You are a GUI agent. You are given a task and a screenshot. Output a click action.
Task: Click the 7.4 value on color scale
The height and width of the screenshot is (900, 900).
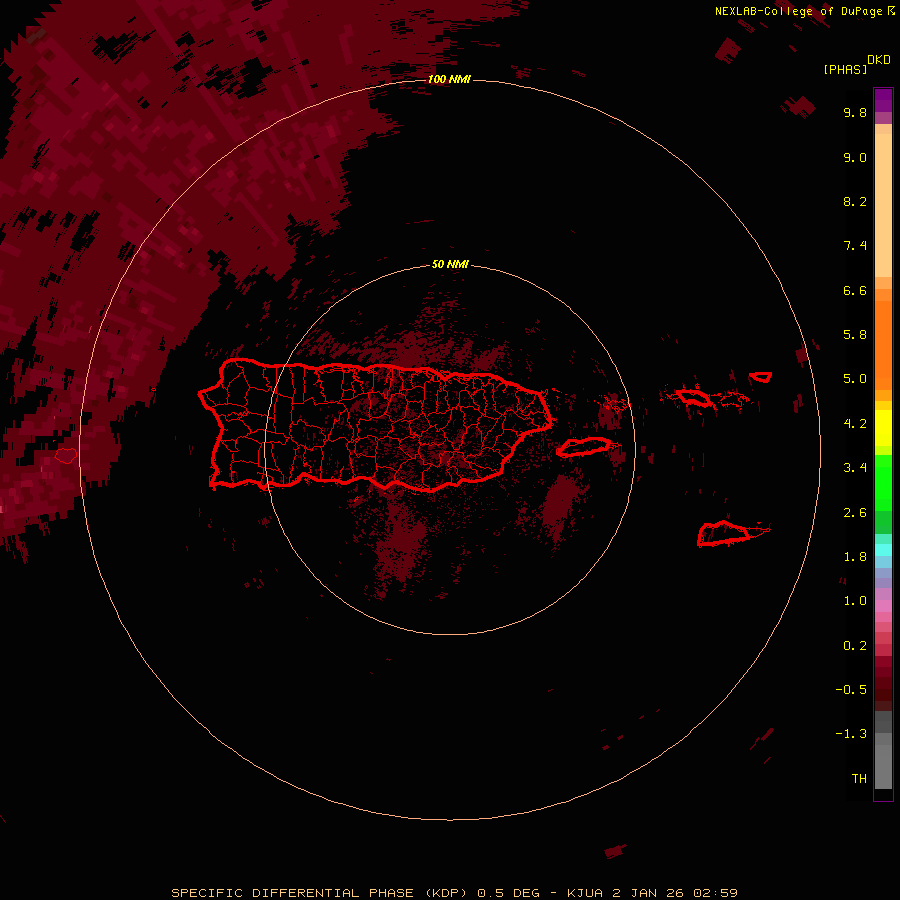[x=855, y=246]
